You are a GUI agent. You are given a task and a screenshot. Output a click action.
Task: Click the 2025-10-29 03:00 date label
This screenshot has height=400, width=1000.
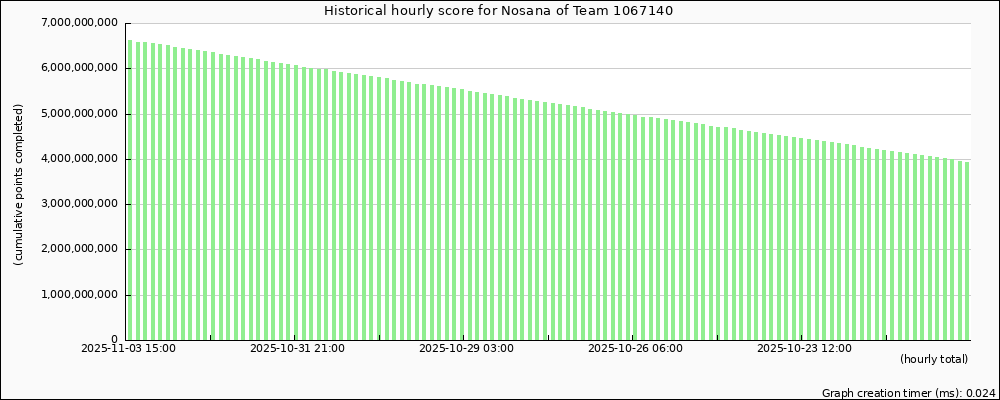click(x=466, y=349)
